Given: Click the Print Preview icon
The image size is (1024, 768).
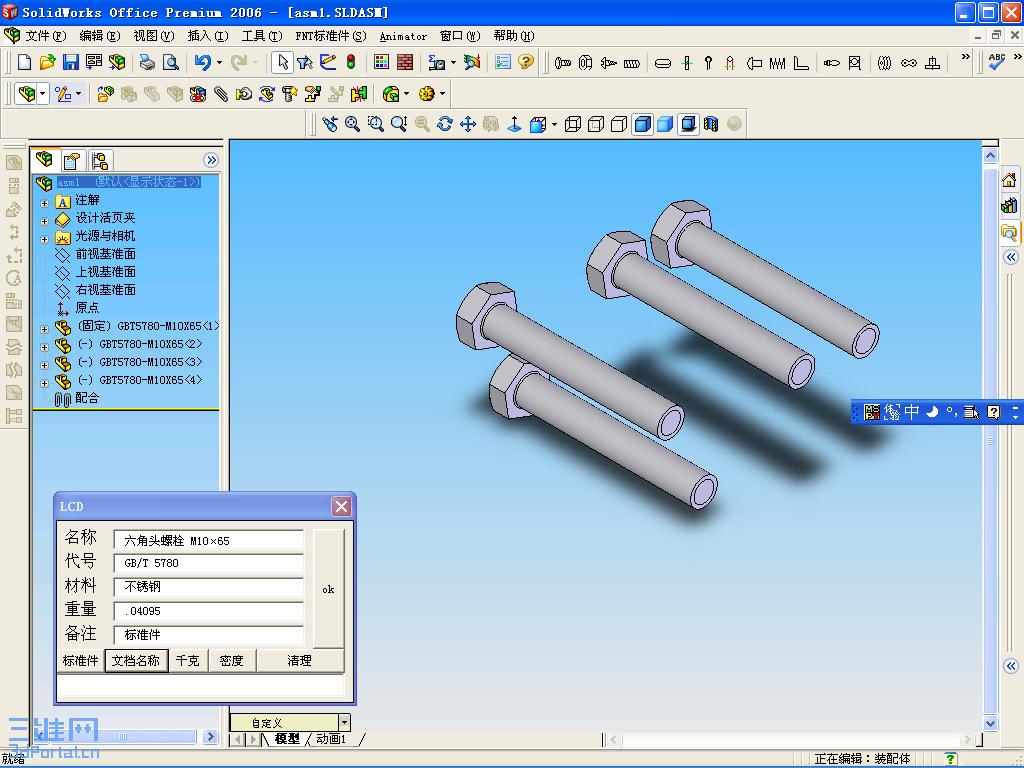Looking at the screenshot, I should [x=170, y=62].
